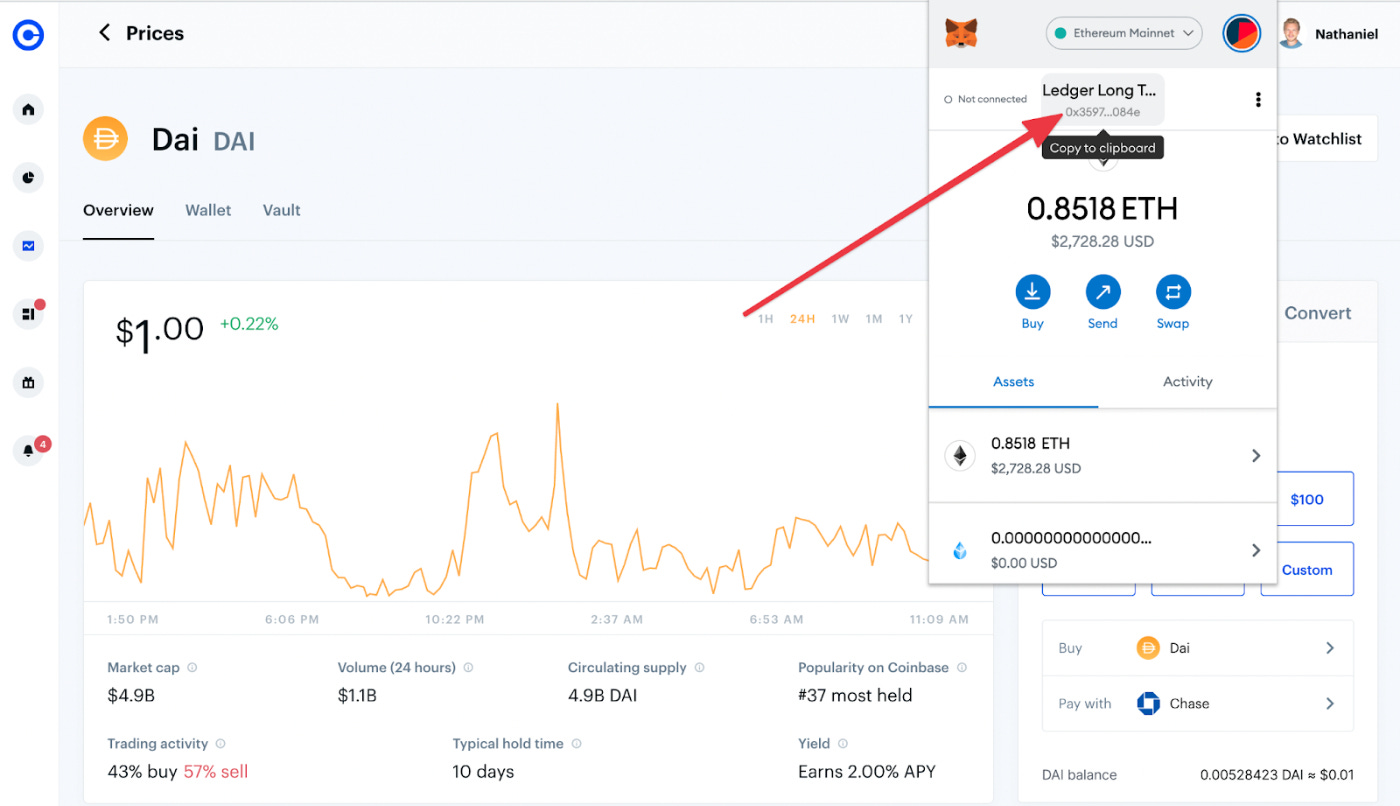The height and width of the screenshot is (806, 1400).
Task: Click the MetaMask Send arrow icon
Action: 1103,292
